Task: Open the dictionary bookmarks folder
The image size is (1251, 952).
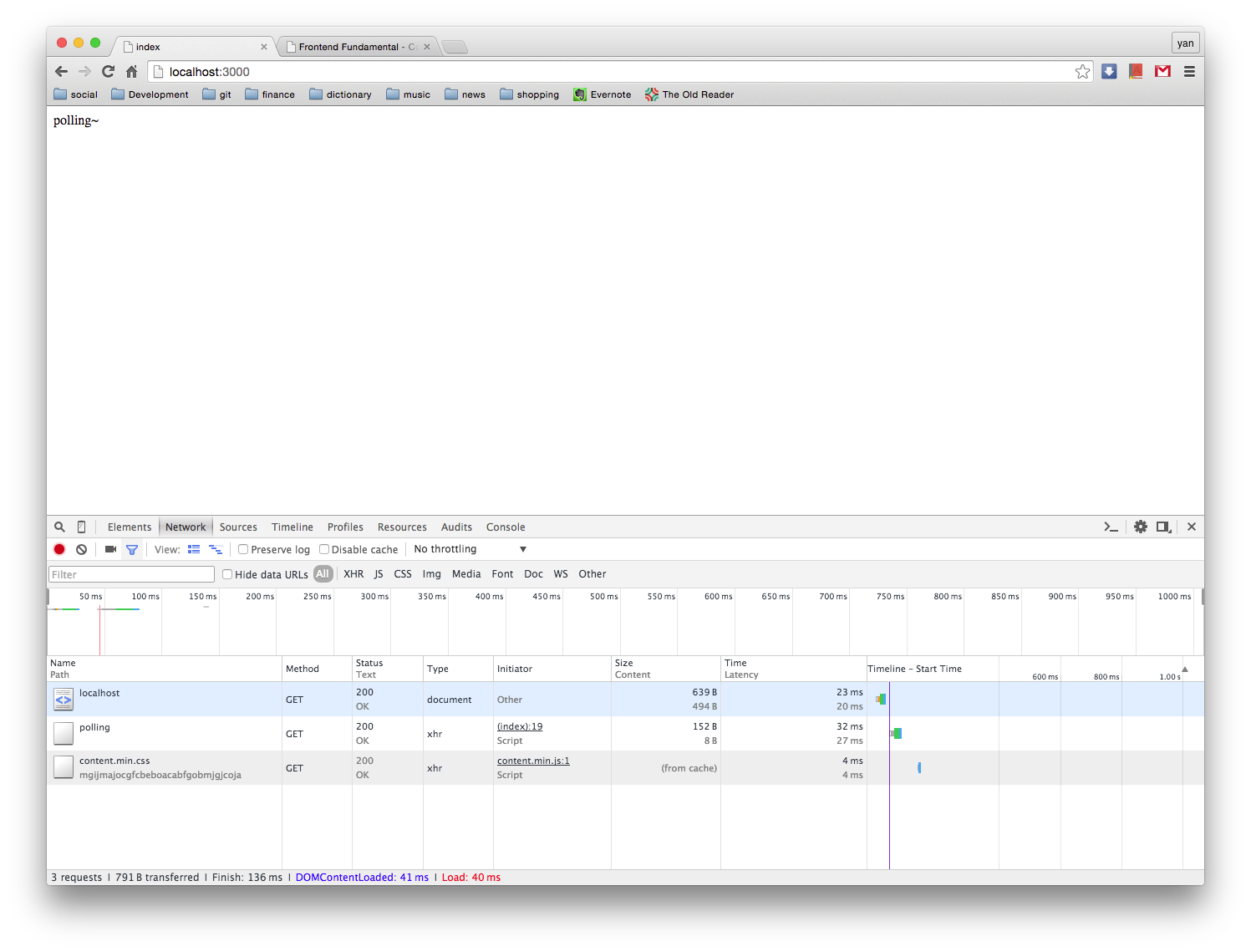Action: point(341,94)
